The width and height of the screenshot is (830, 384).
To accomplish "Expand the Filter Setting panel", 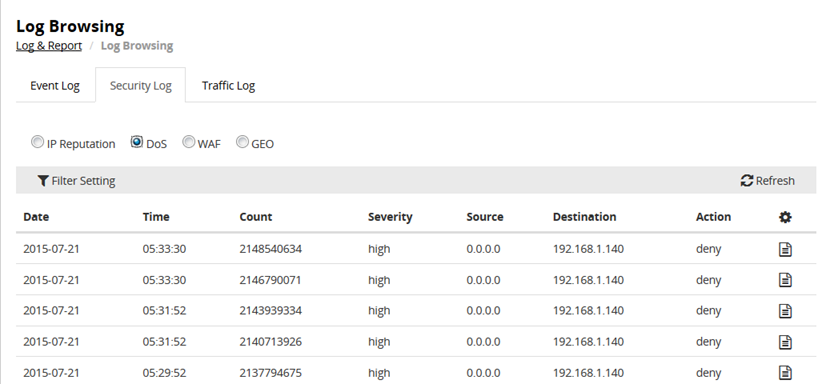I will coord(76,181).
